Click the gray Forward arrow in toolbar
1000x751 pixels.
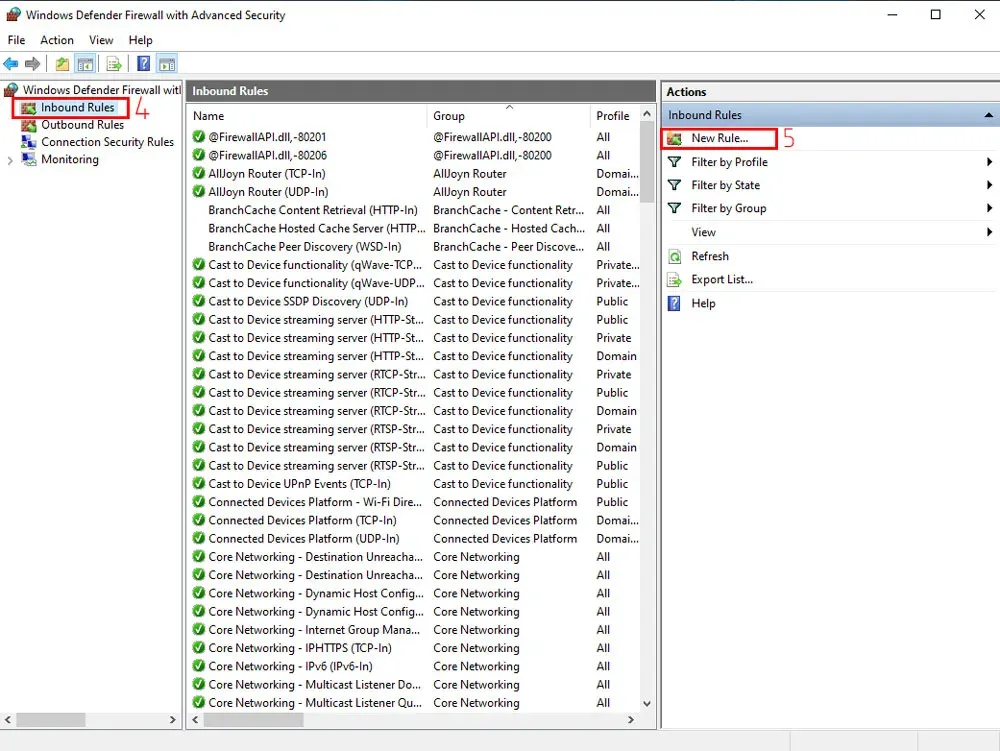coord(33,64)
